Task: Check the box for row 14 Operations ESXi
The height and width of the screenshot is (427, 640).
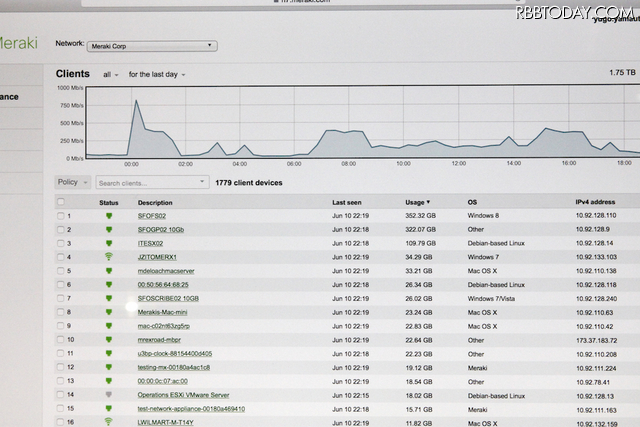Action: pos(60,395)
